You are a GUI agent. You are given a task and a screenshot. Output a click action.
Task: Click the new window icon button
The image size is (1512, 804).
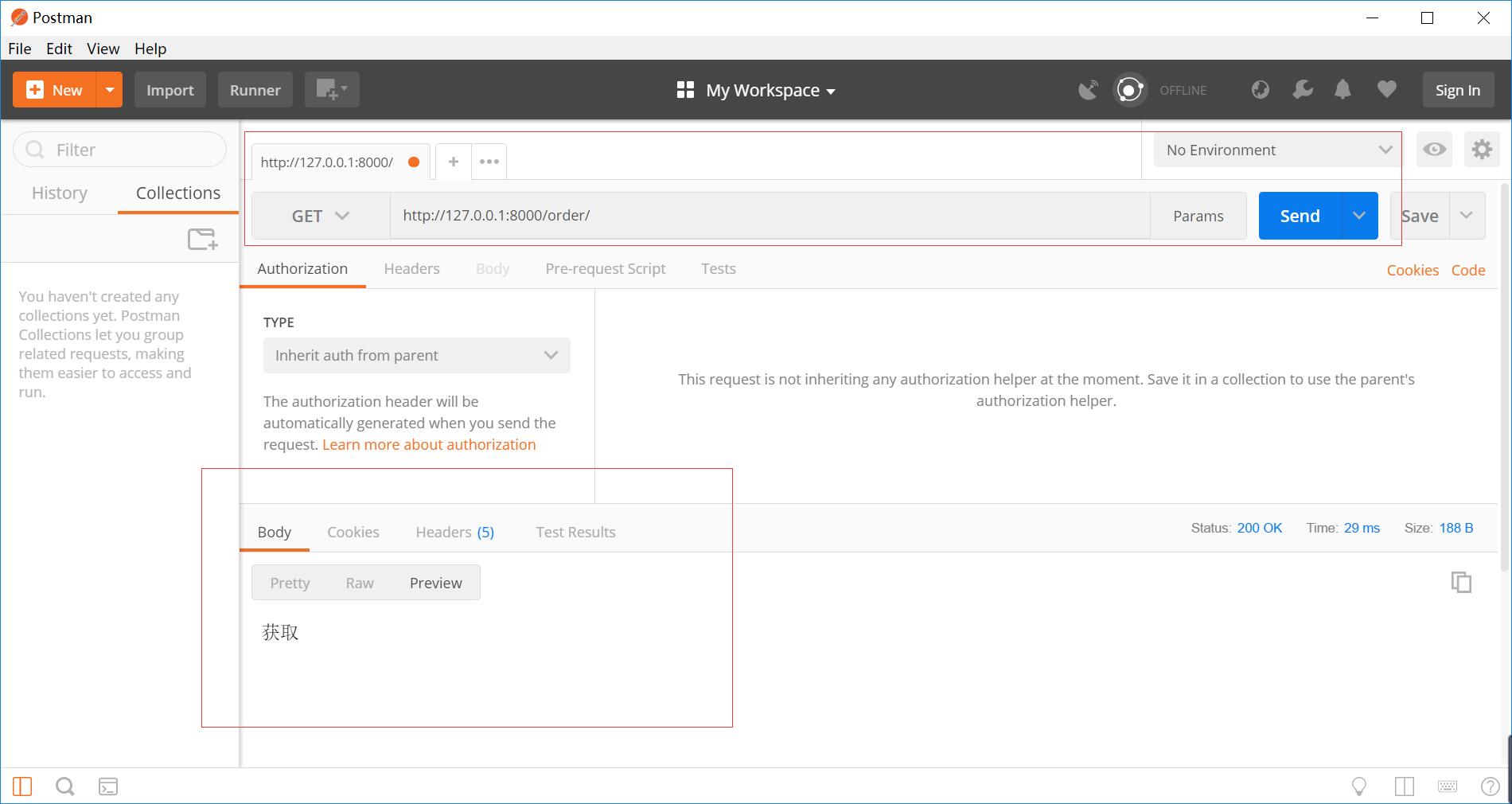[x=332, y=90]
